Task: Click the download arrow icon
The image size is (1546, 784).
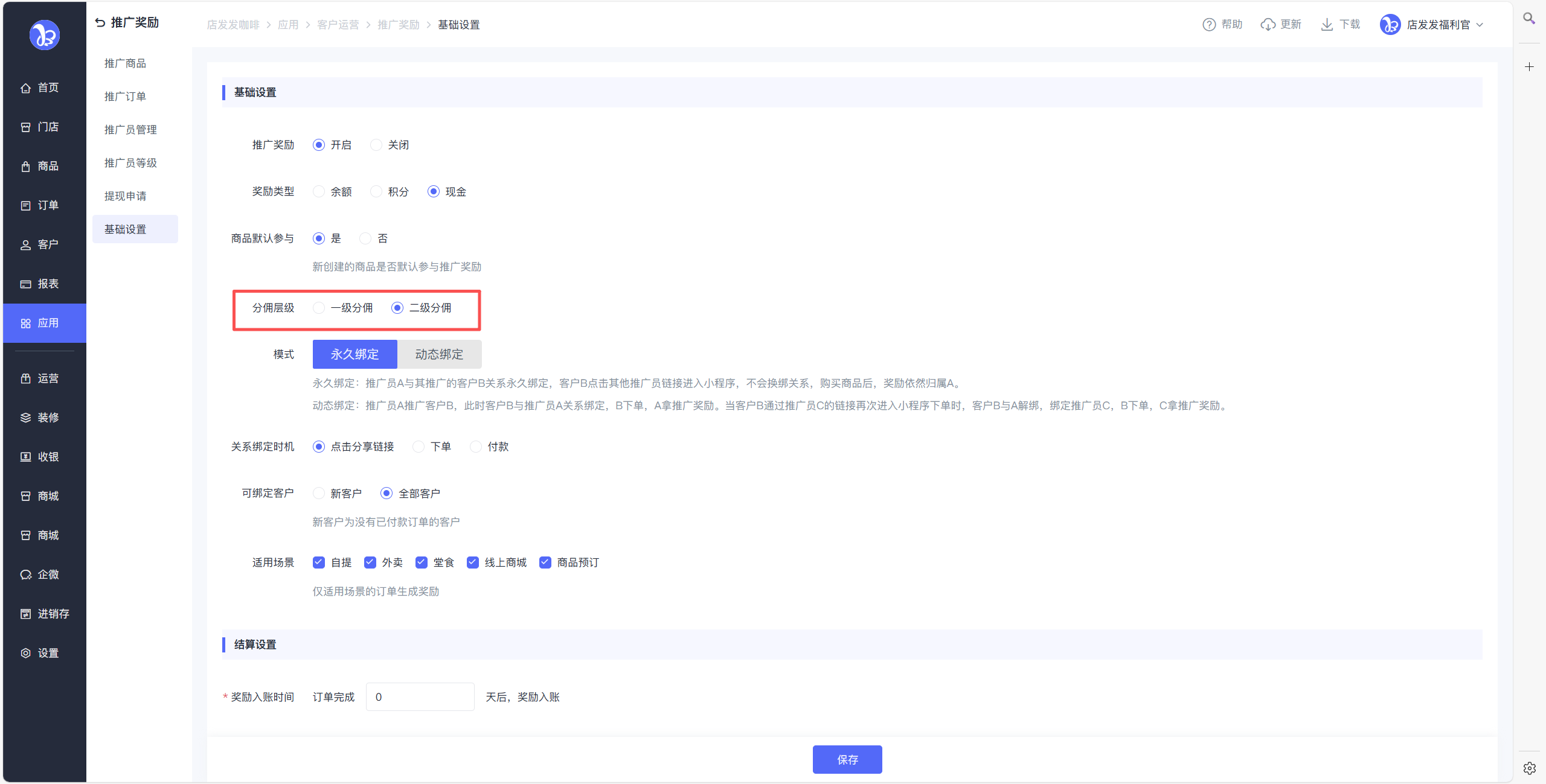Action: (1326, 25)
